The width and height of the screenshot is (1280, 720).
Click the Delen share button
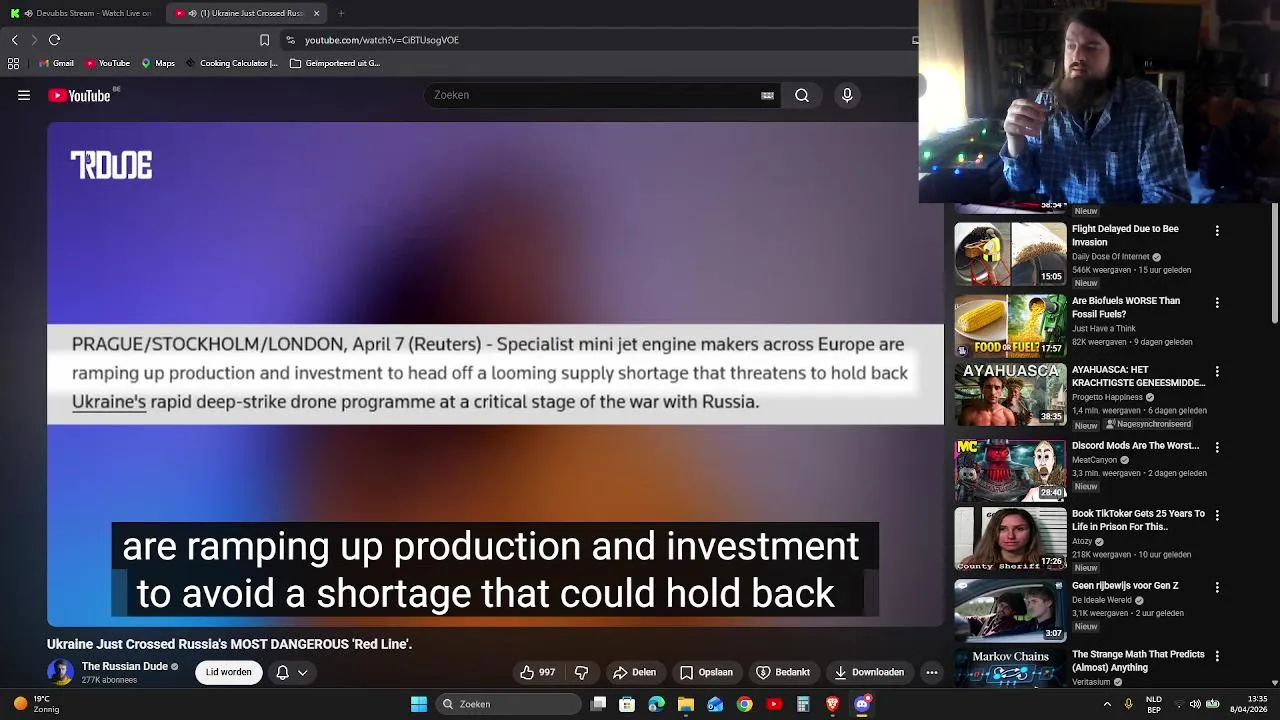[634, 672]
